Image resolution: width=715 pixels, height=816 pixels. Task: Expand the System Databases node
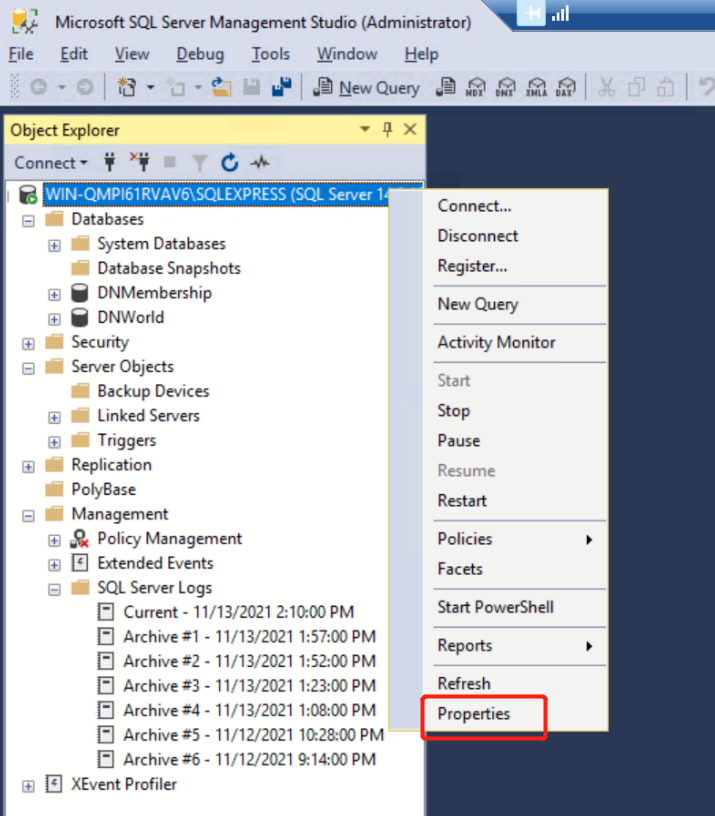click(54, 245)
